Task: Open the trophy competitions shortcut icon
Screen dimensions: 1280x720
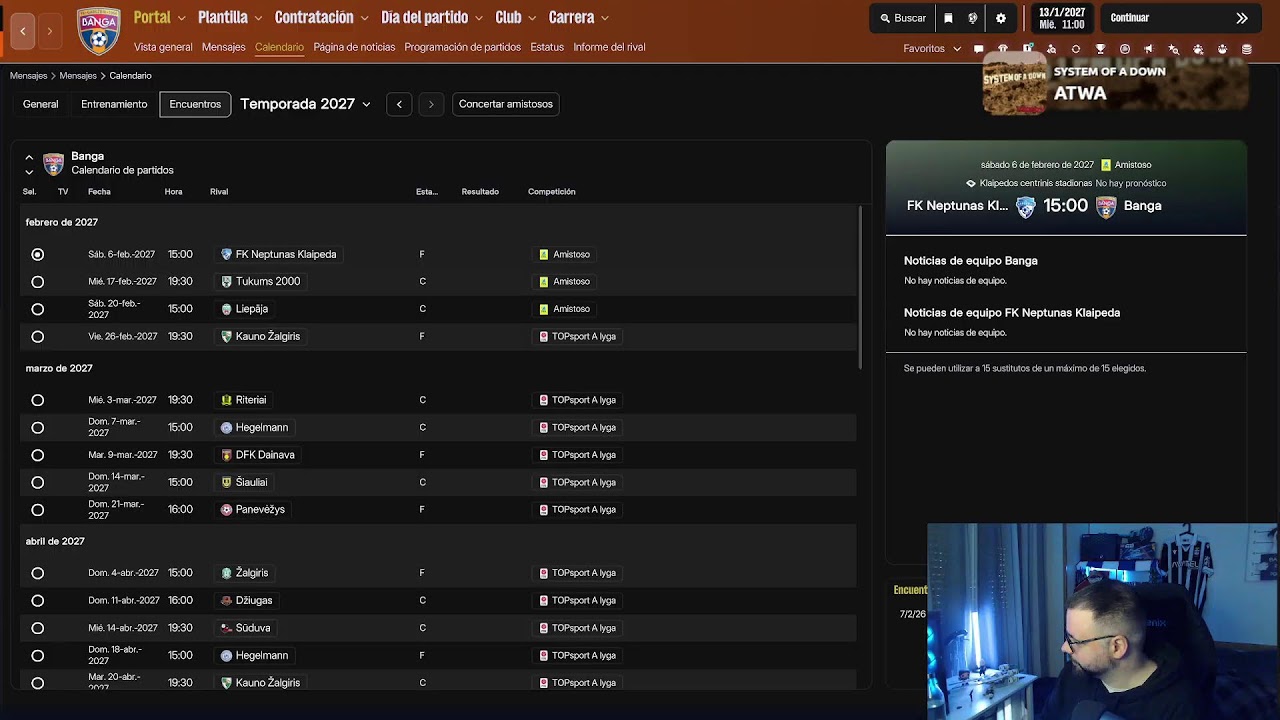Action: [1100, 48]
